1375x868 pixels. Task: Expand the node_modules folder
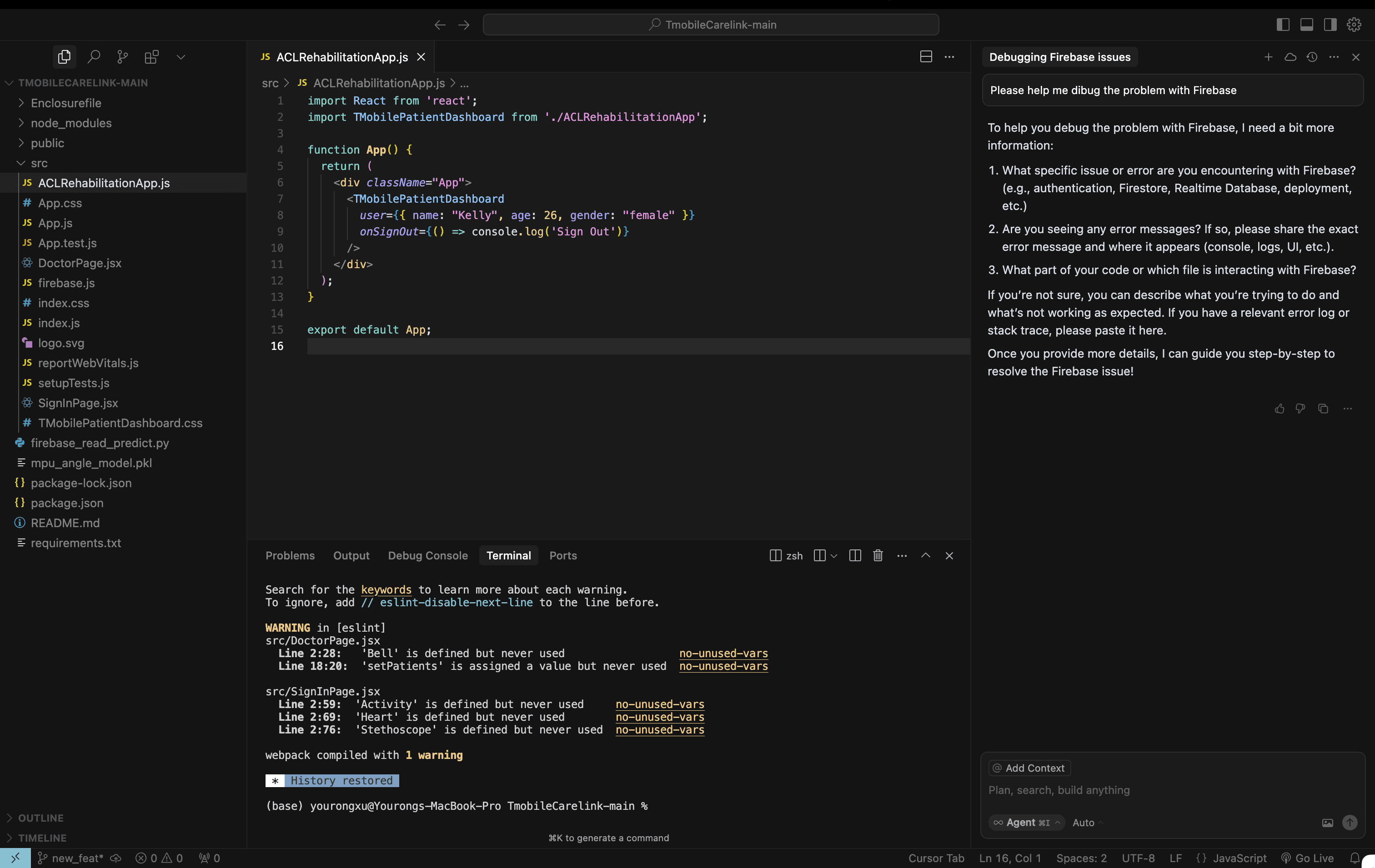click(x=71, y=123)
